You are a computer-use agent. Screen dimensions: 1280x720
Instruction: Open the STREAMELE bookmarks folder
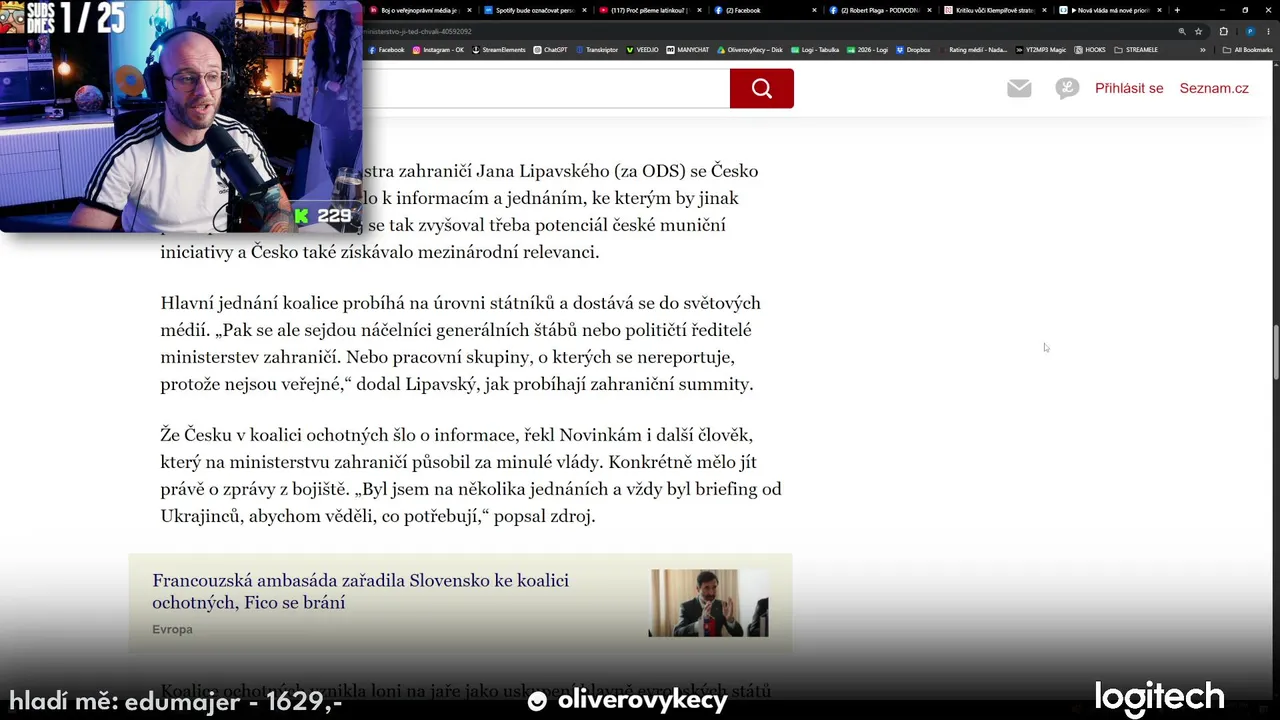click(x=1136, y=49)
